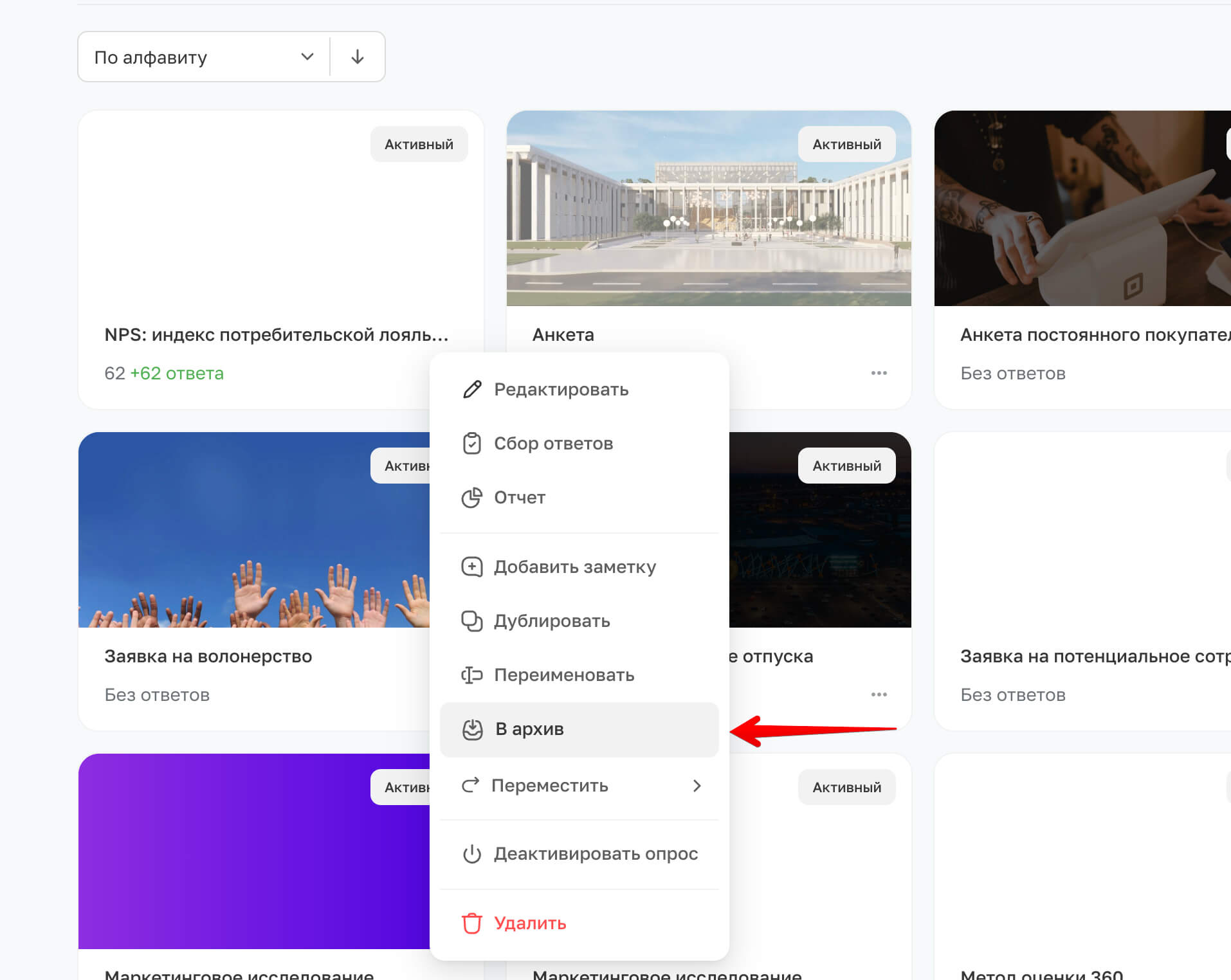Viewport: 1231px width, 980px height.
Task: Click 'Без ответов' under Заявка на волонерство
Action: pyautogui.click(x=157, y=694)
